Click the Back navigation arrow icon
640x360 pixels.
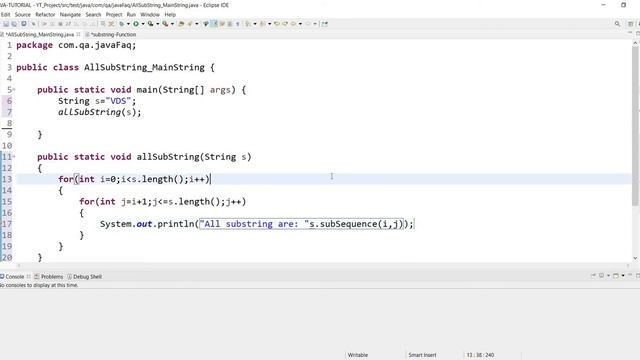[293, 24]
